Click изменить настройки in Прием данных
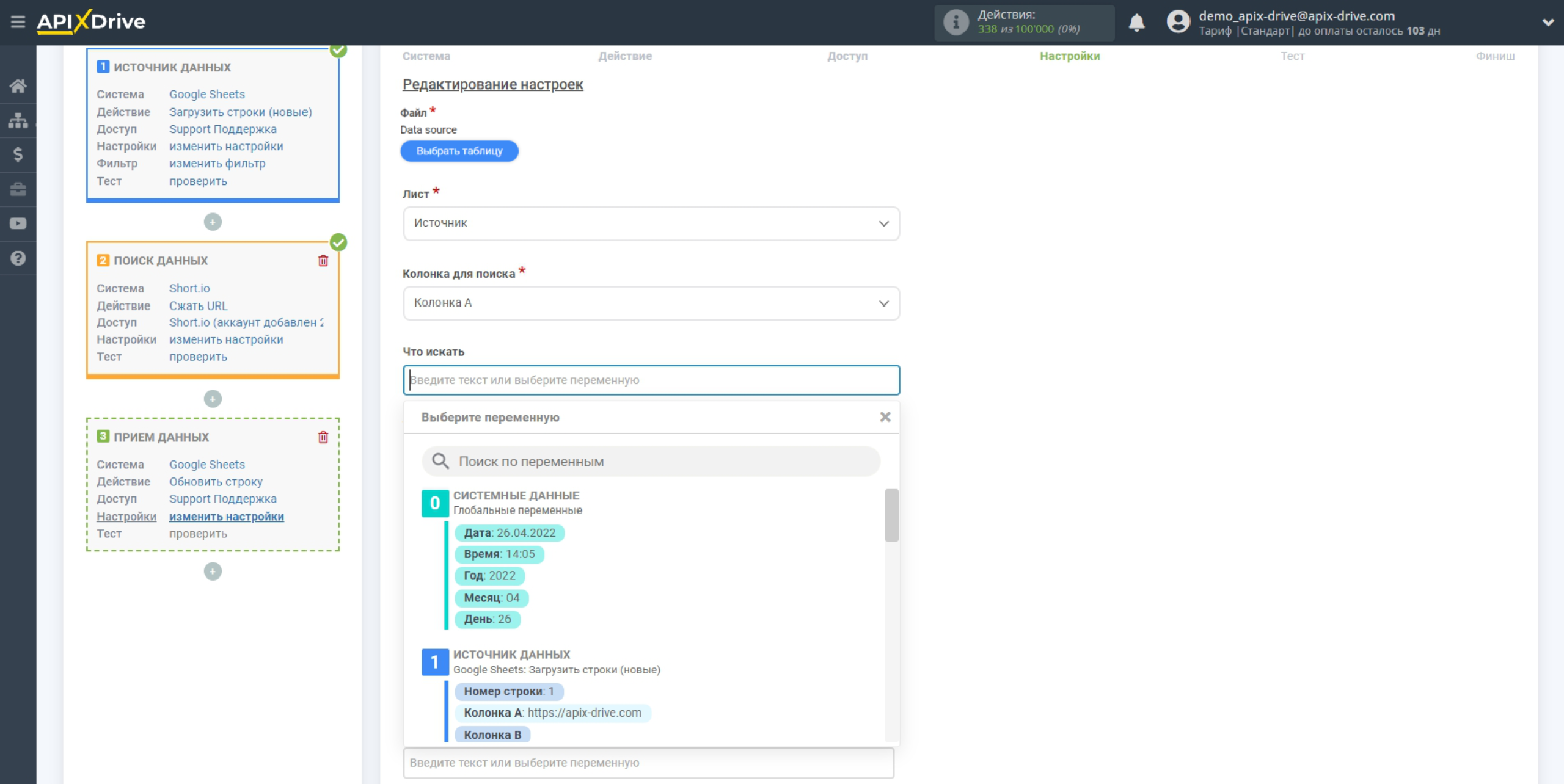 (x=227, y=517)
